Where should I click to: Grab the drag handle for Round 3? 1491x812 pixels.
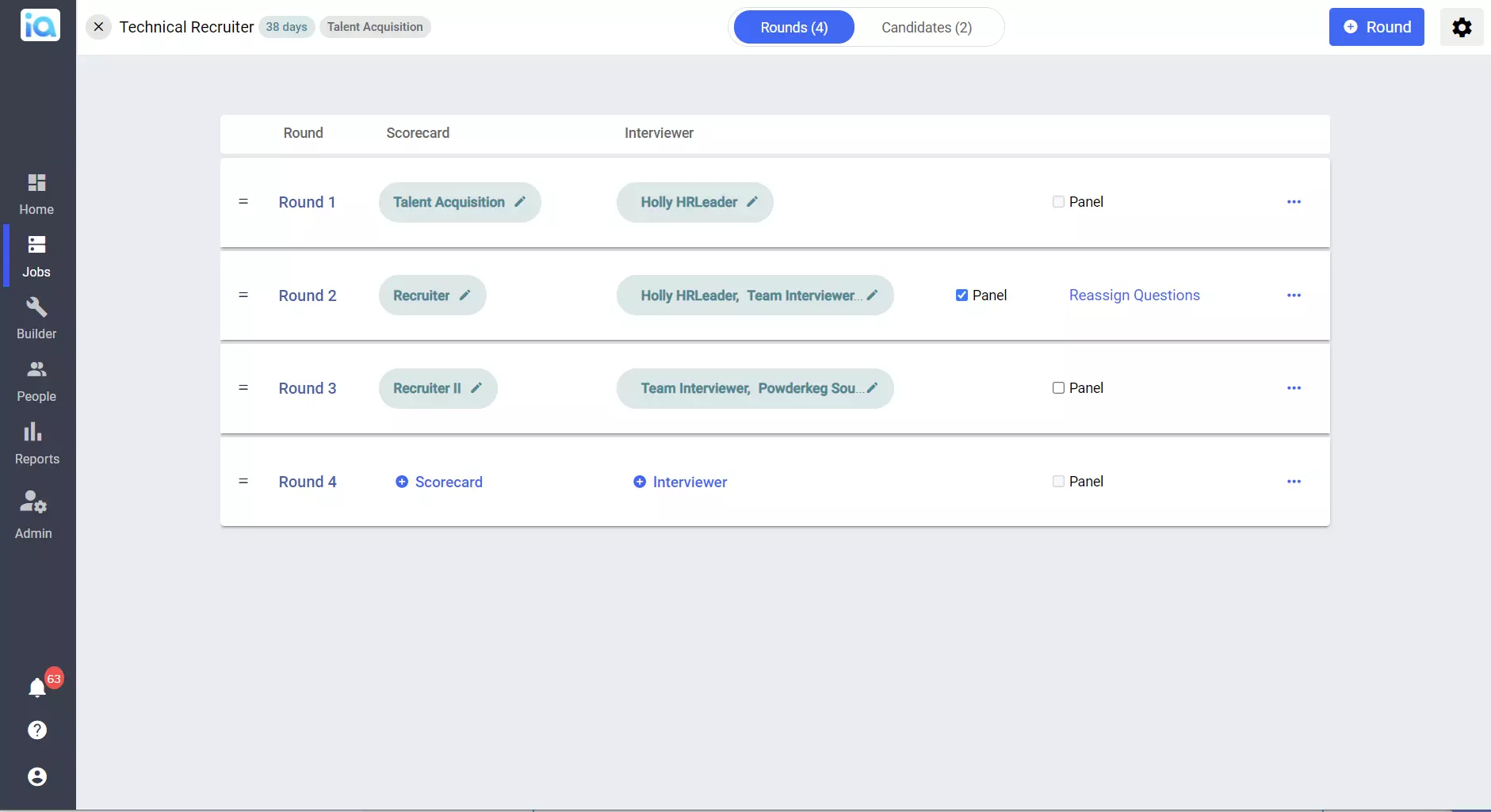click(x=243, y=388)
